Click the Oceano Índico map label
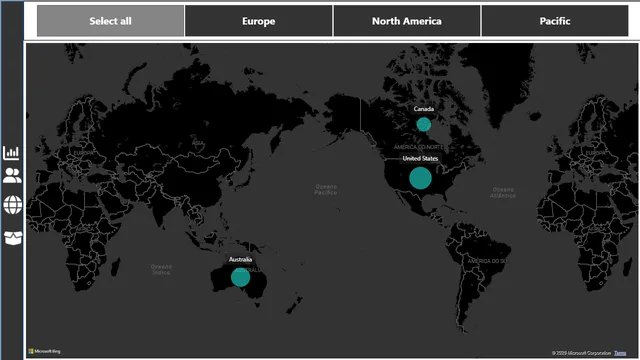The image size is (640, 360). 161,269
